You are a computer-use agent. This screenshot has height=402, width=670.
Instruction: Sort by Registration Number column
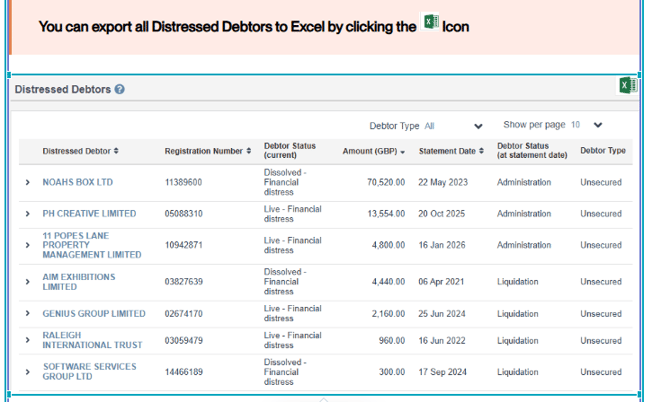pyautogui.click(x=208, y=151)
